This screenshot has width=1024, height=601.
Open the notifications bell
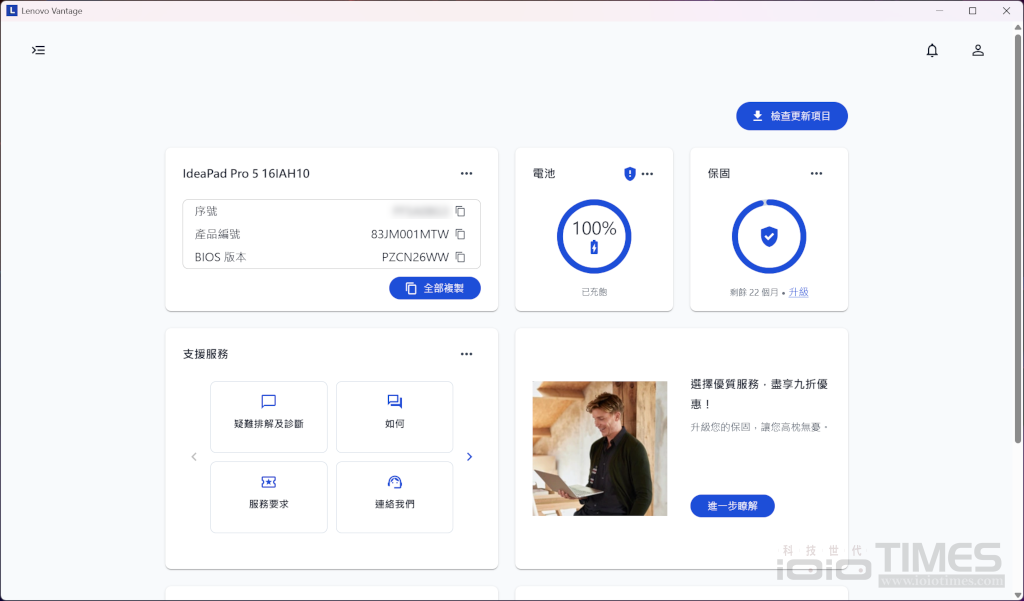point(932,50)
